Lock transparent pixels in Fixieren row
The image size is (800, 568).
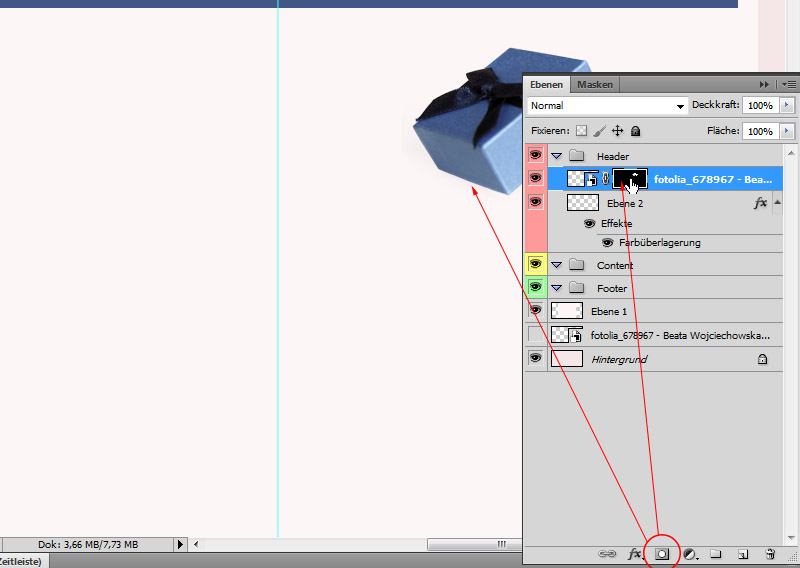(x=581, y=131)
